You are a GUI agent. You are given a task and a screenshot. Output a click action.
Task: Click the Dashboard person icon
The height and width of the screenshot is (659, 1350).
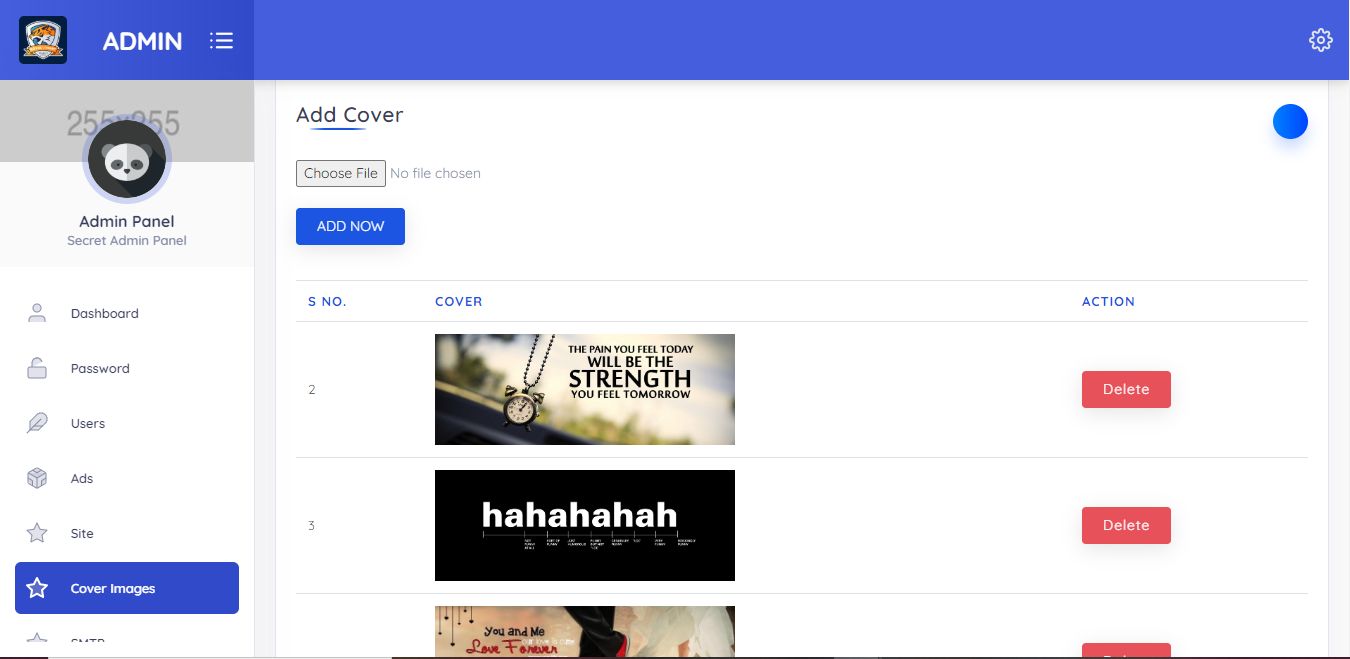(37, 313)
